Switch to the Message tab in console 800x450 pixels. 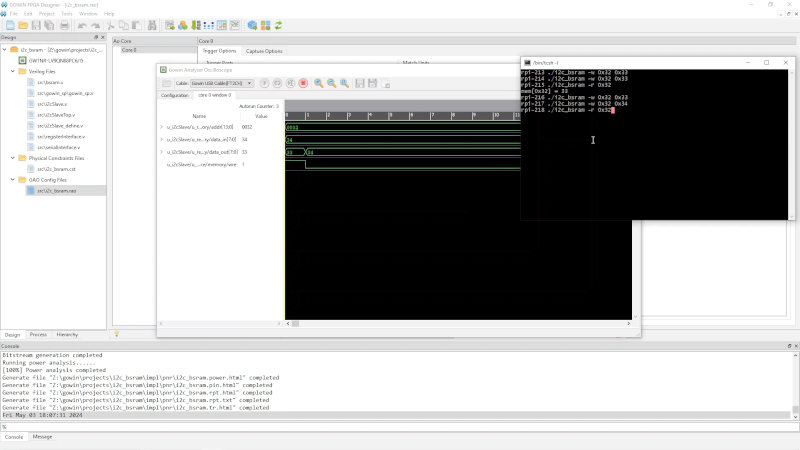coord(42,437)
